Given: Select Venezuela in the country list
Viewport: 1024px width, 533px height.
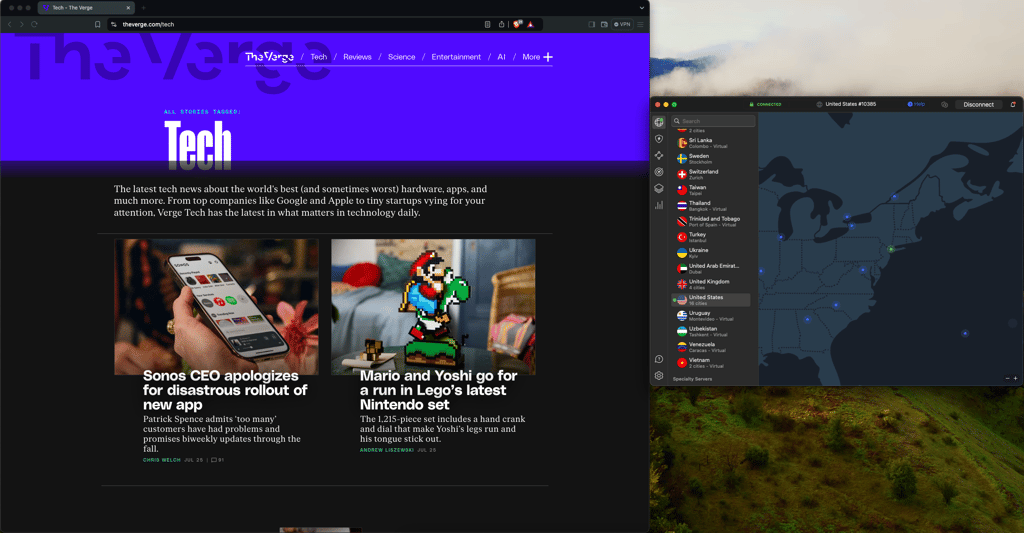Looking at the screenshot, I should coord(711,347).
